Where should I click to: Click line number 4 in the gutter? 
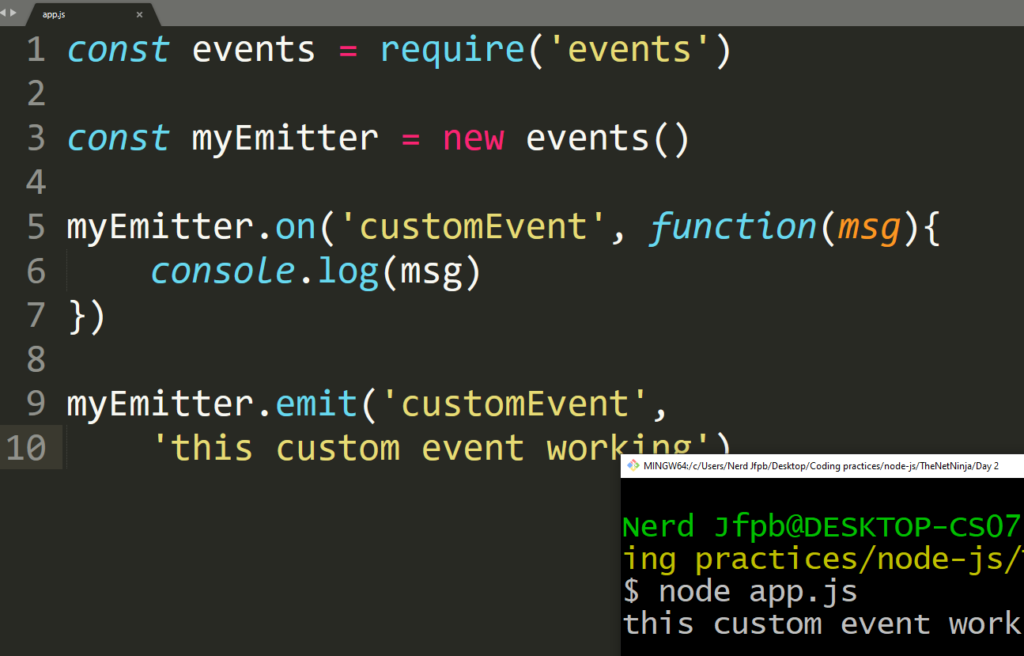tap(37, 182)
